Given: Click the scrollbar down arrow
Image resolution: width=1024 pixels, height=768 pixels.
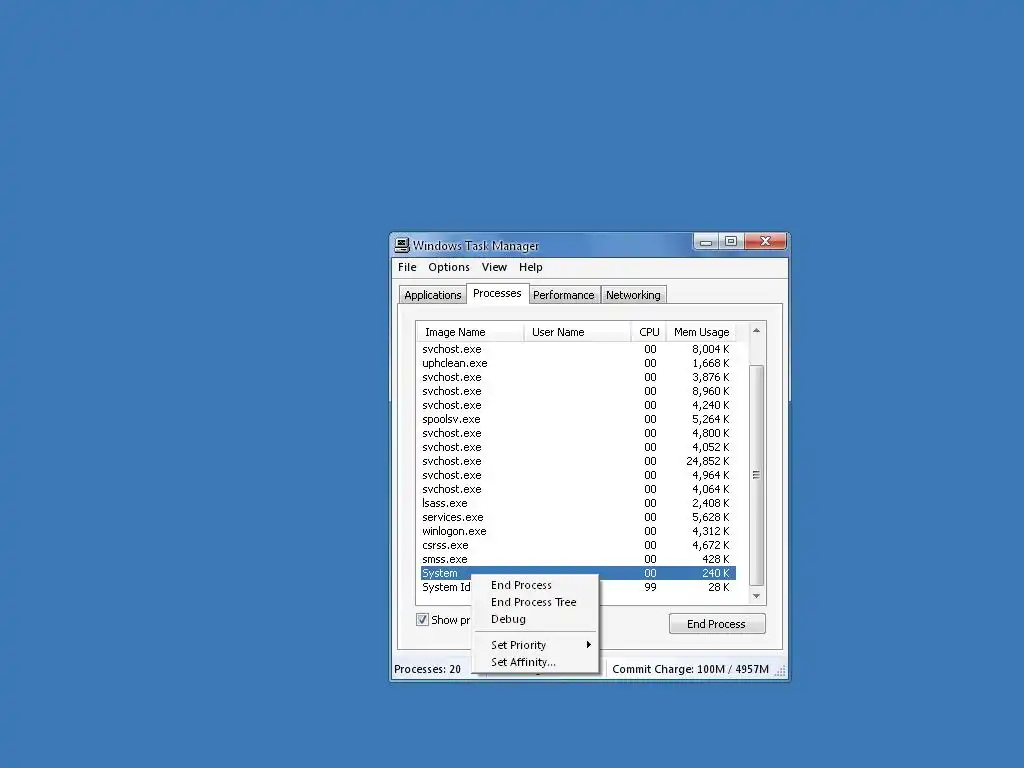Looking at the screenshot, I should tap(756, 596).
